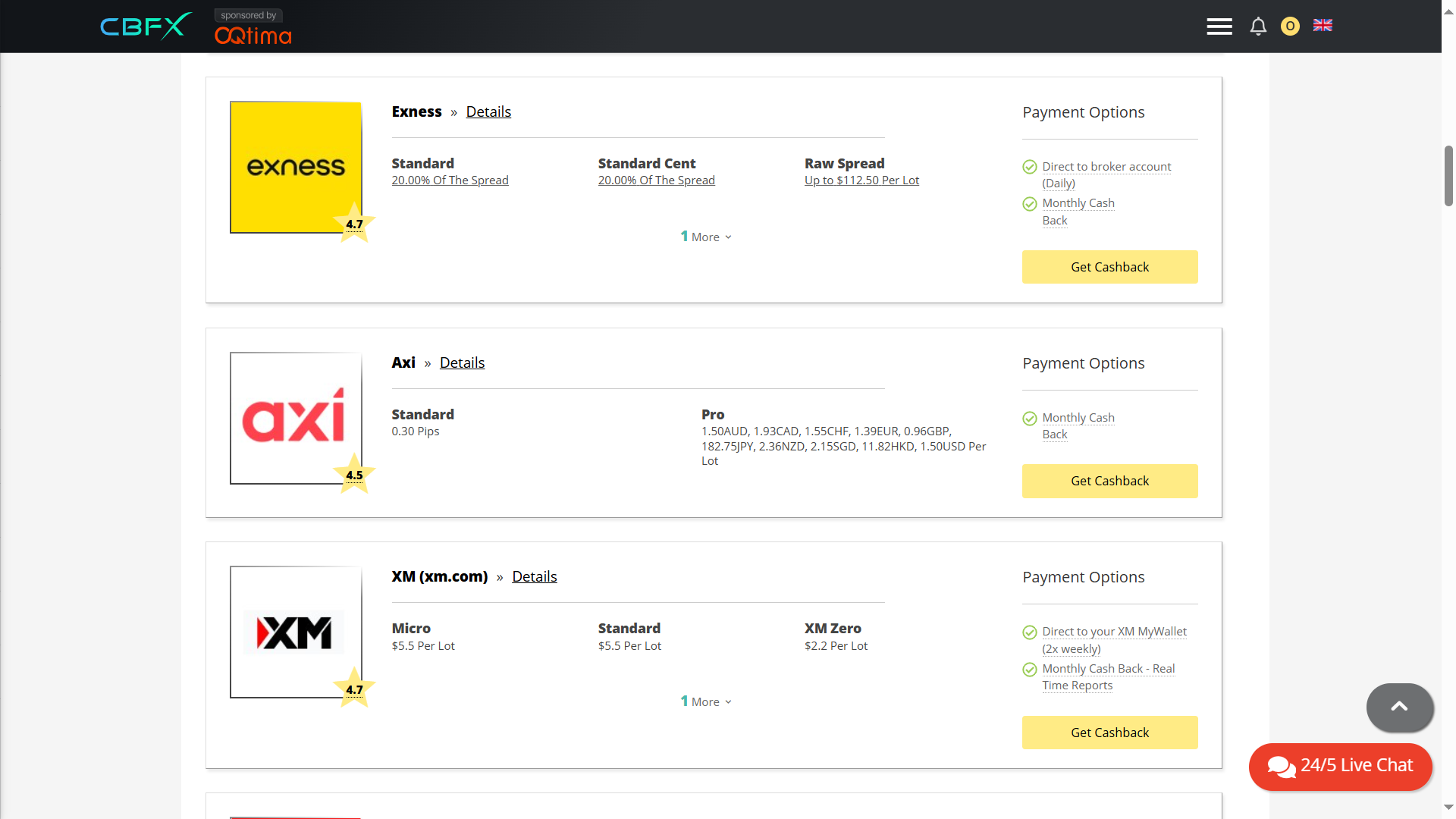Click Exness Direct to broker account checkmark
Image resolution: width=1456 pixels, height=819 pixels.
(1030, 167)
